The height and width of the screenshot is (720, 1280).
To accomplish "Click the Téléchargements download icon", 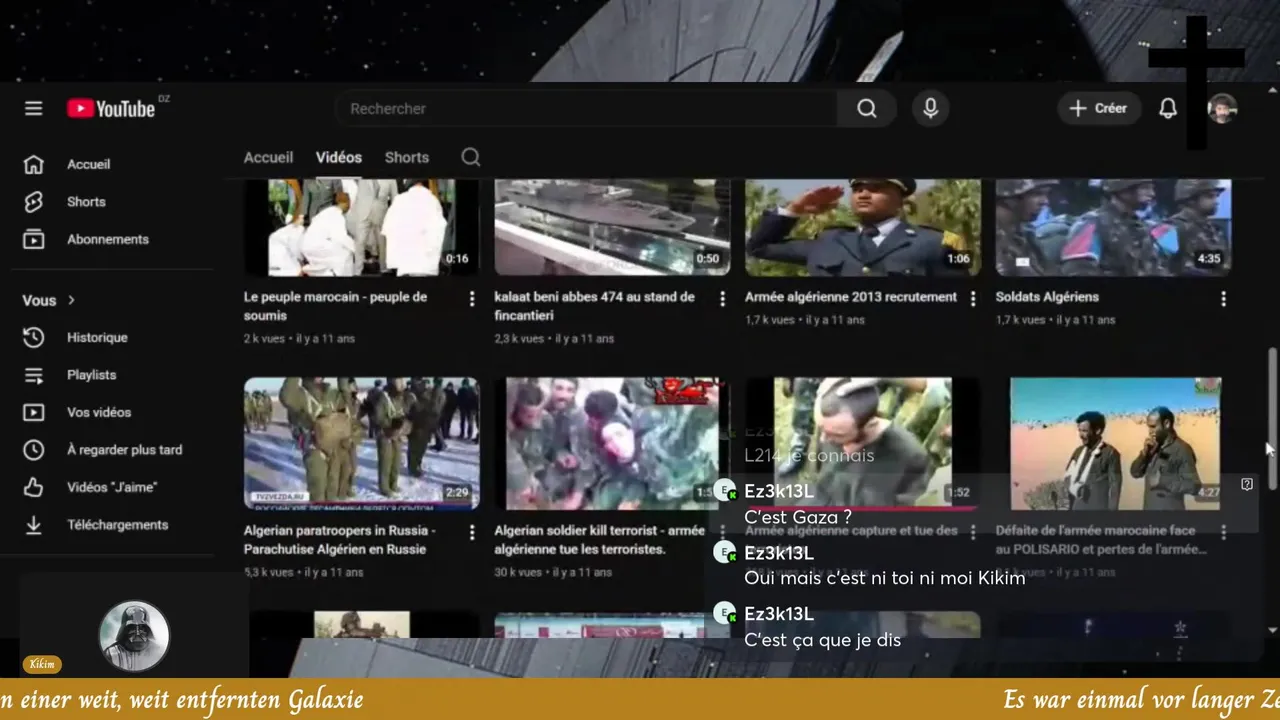I will pos(34,525).
